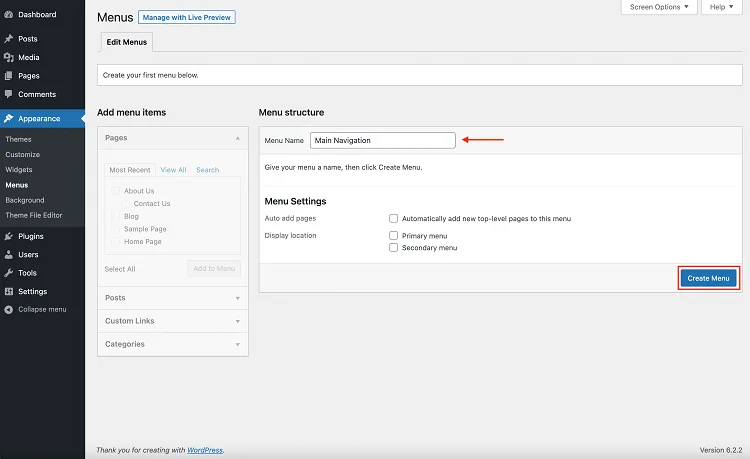Tick the About Us page checkbox
Image resolution: width=750 pixels, height=459 pixels.
115,190
